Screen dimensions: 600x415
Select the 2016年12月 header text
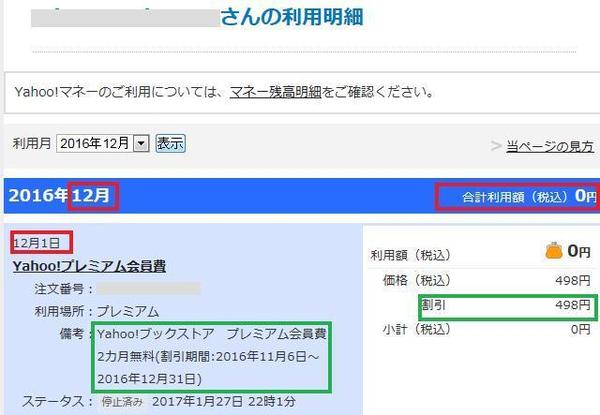click(x=59, y=195)
